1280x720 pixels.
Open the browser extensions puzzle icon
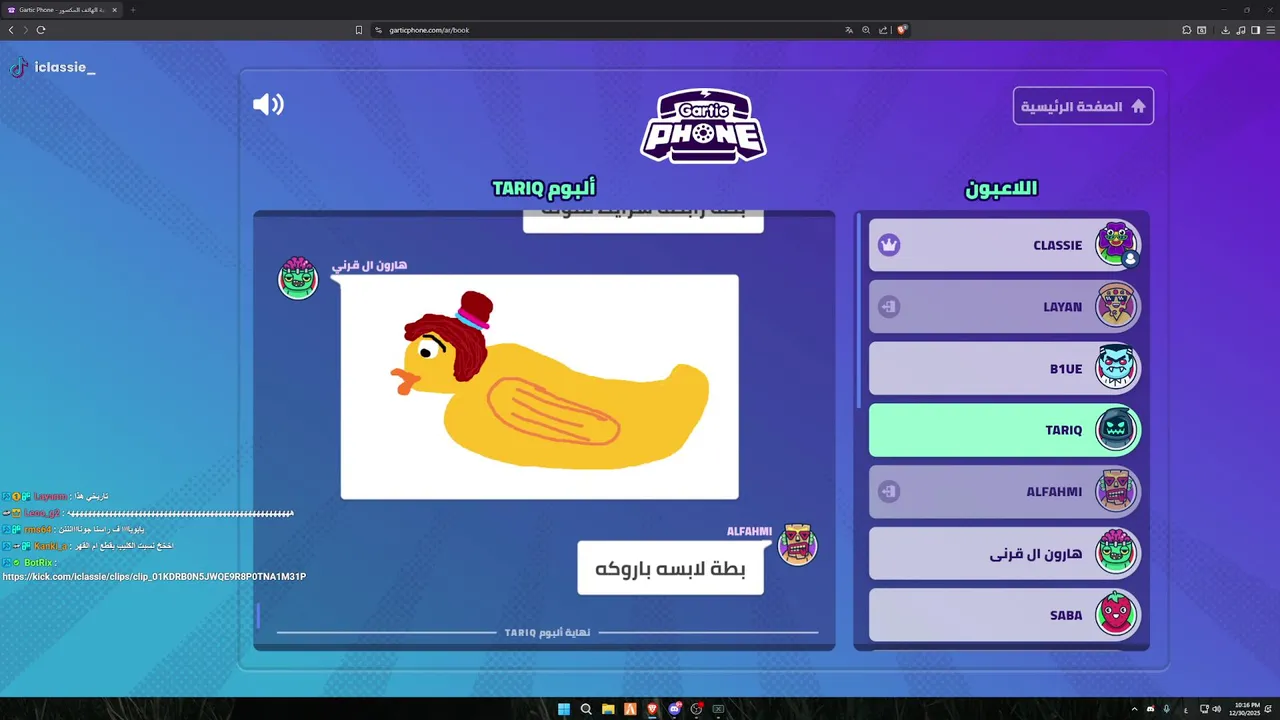pos(1187,30)
